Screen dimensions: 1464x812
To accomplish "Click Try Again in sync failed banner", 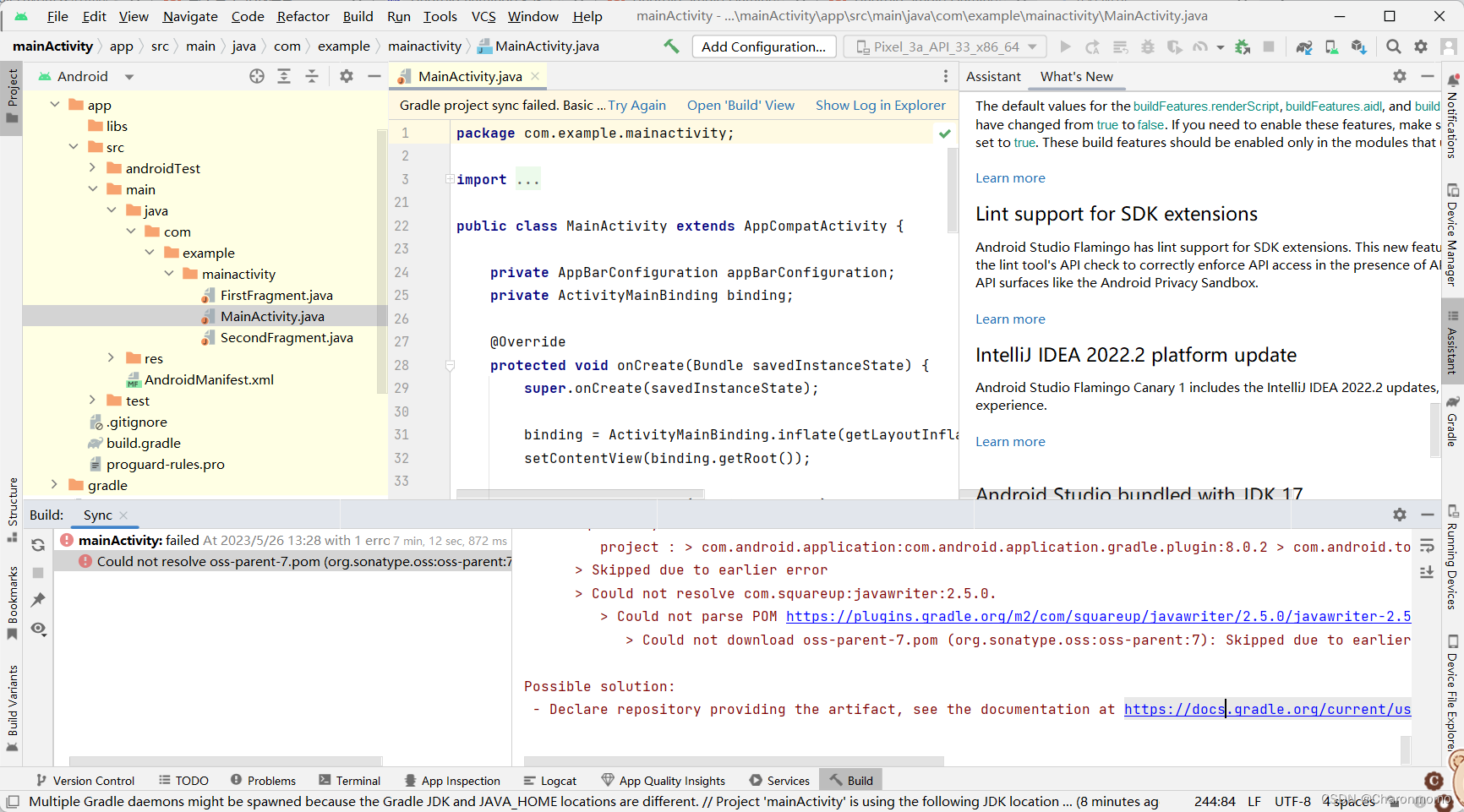I will click(637, 105).
